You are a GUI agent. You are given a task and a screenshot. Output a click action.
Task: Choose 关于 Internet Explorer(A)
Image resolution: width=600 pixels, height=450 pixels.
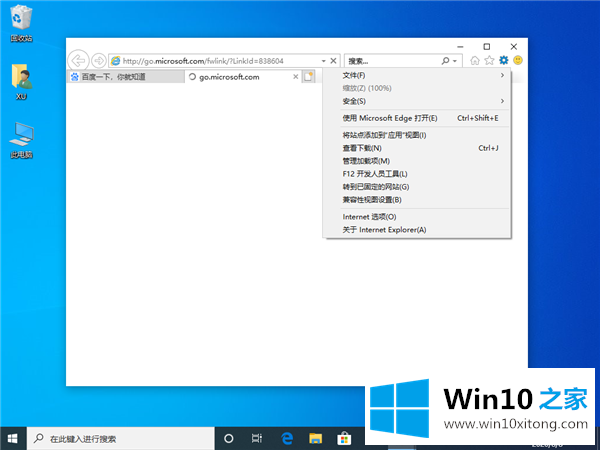point(417,230)
